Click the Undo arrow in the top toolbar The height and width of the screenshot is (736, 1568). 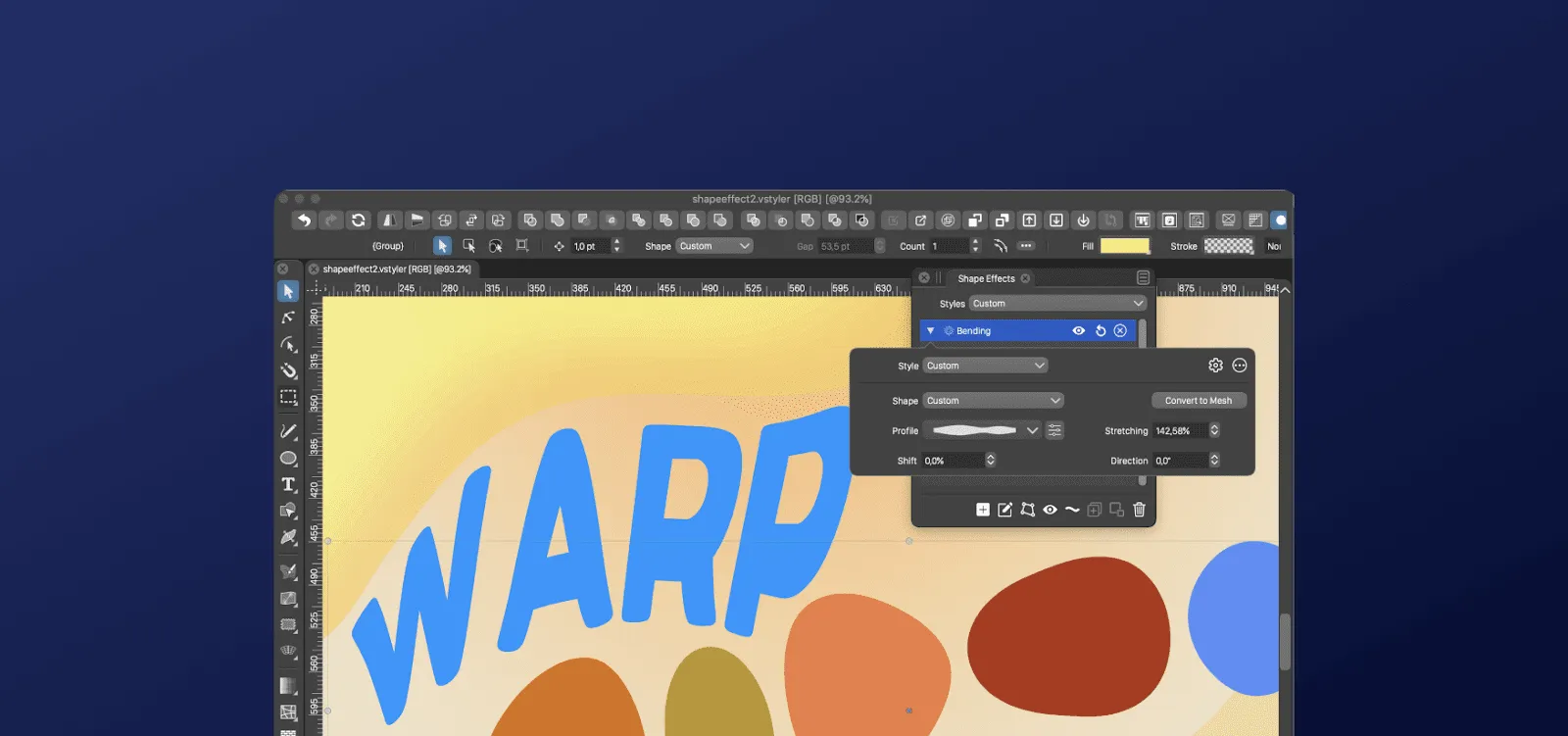pos(304,221)
